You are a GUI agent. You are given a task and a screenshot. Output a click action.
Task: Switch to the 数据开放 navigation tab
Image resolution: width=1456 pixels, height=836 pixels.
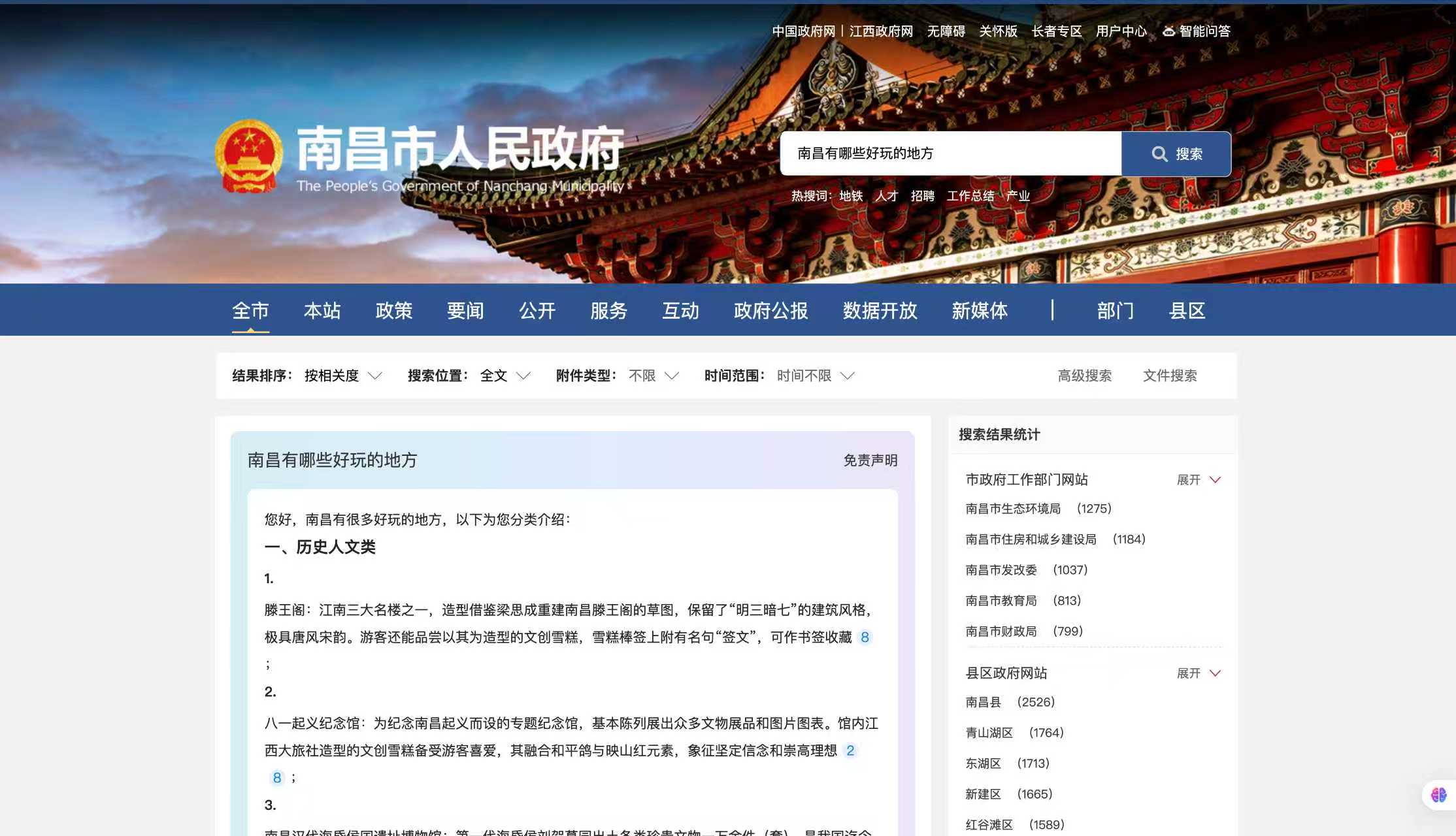[880, 312]
